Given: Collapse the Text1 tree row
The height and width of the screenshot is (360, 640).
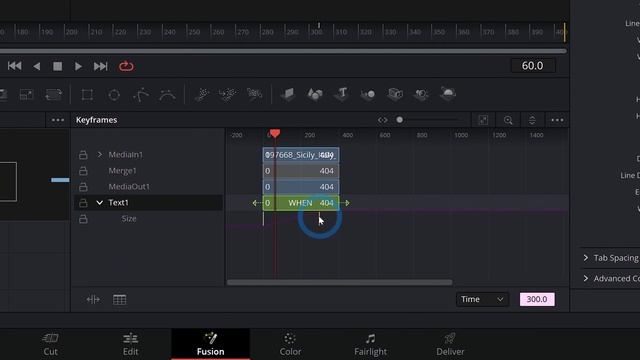Looking at the screenshot, I should 100,202.
